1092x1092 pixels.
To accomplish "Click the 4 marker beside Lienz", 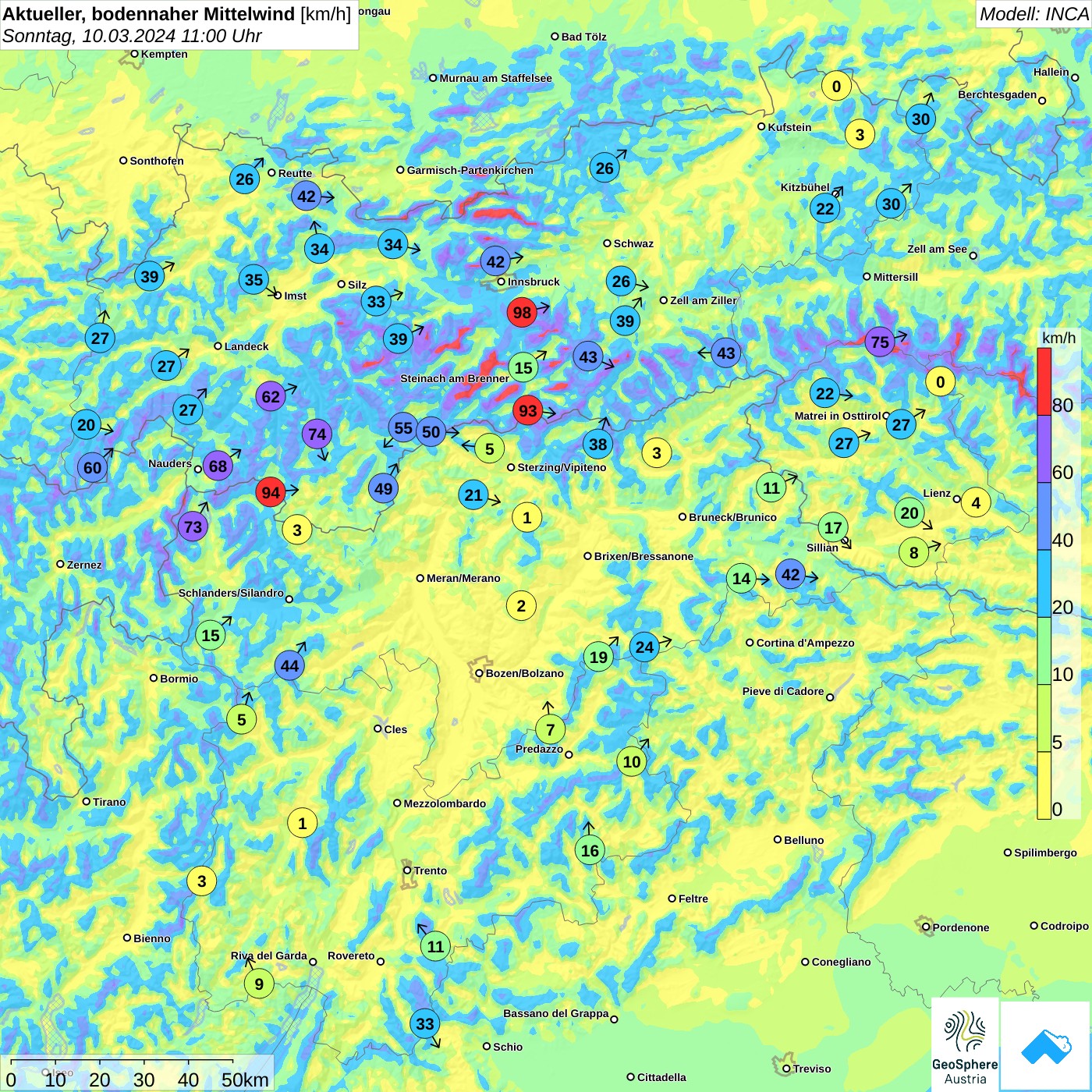I will coord(976,502).
